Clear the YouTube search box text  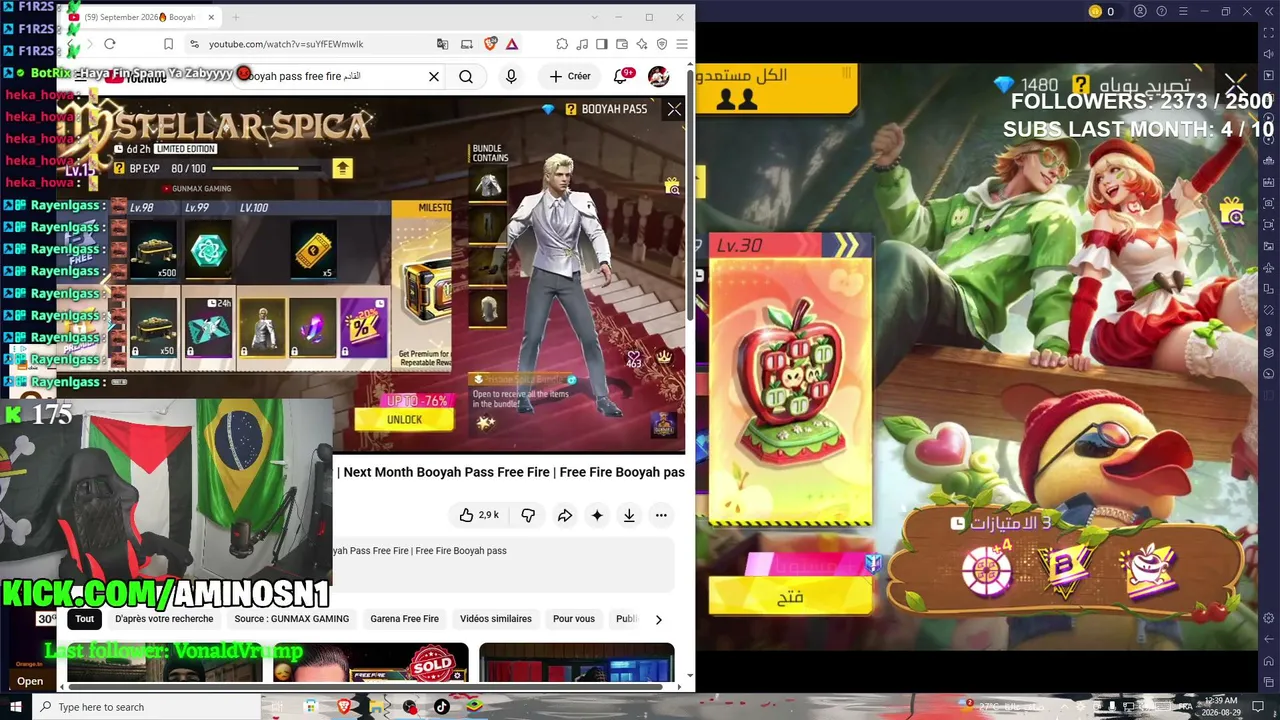point(434,76)
